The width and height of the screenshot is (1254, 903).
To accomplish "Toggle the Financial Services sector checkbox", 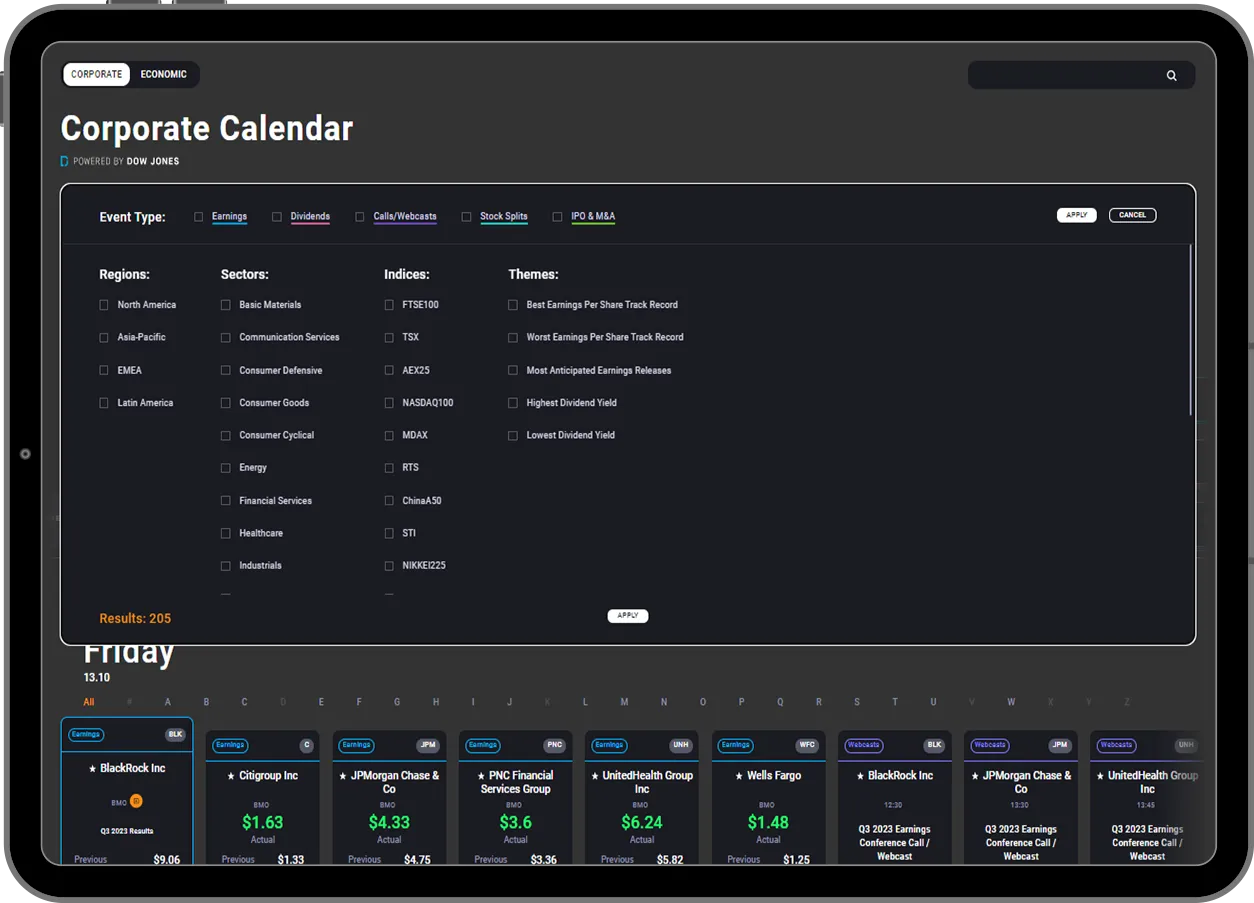I will [226, 501].
